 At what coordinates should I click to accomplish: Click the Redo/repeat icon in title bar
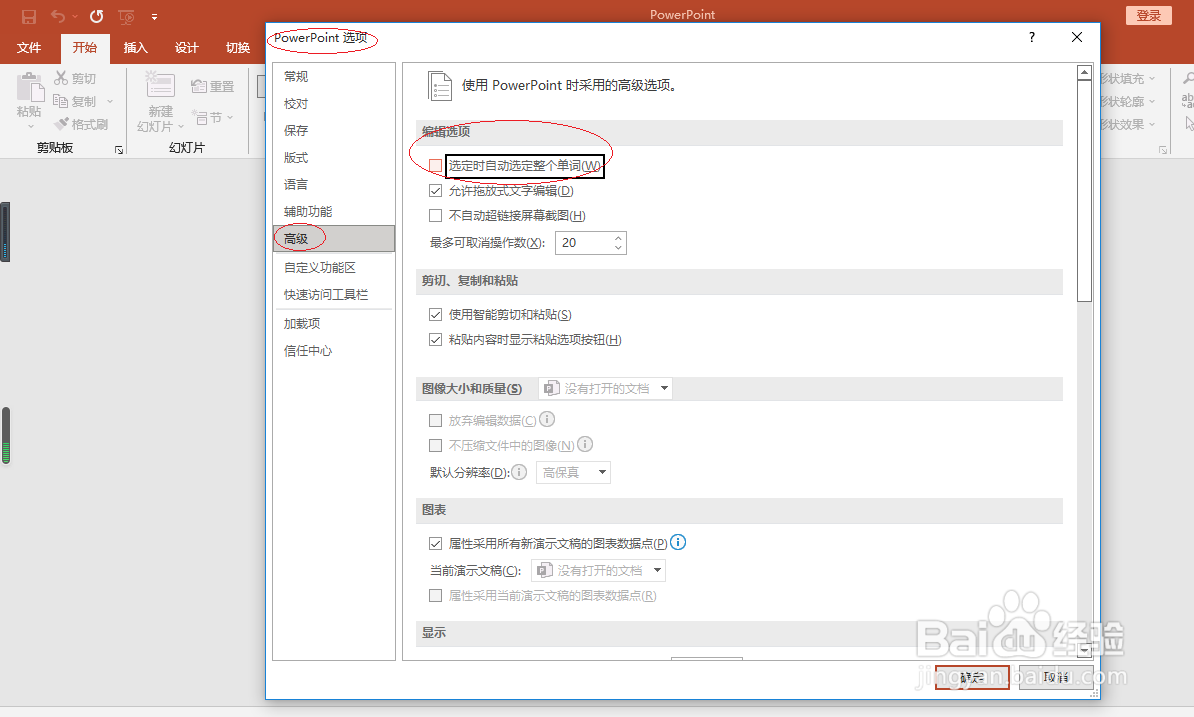coord(96,16)
